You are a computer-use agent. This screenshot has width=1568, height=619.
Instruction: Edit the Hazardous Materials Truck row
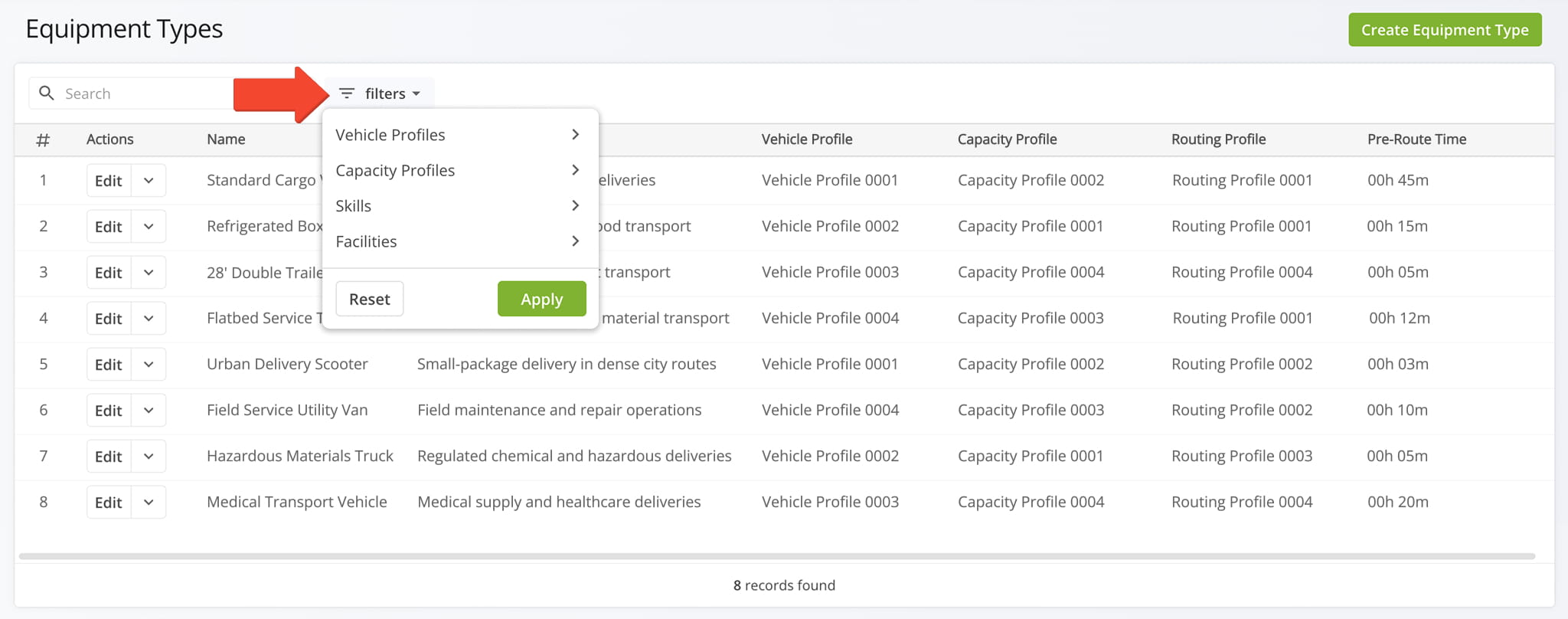point(109,457)
